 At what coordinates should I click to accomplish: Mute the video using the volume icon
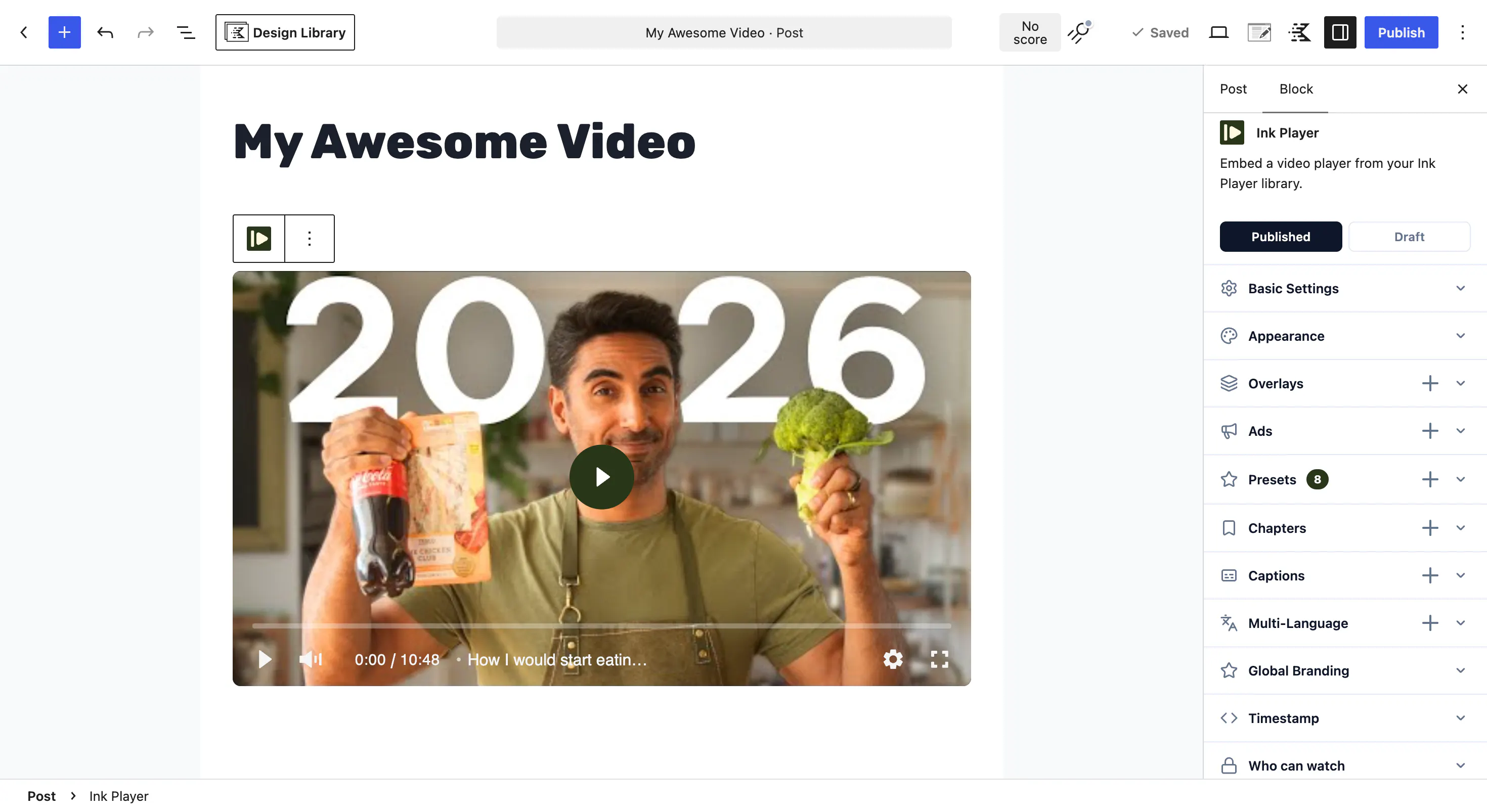point(311,659)
